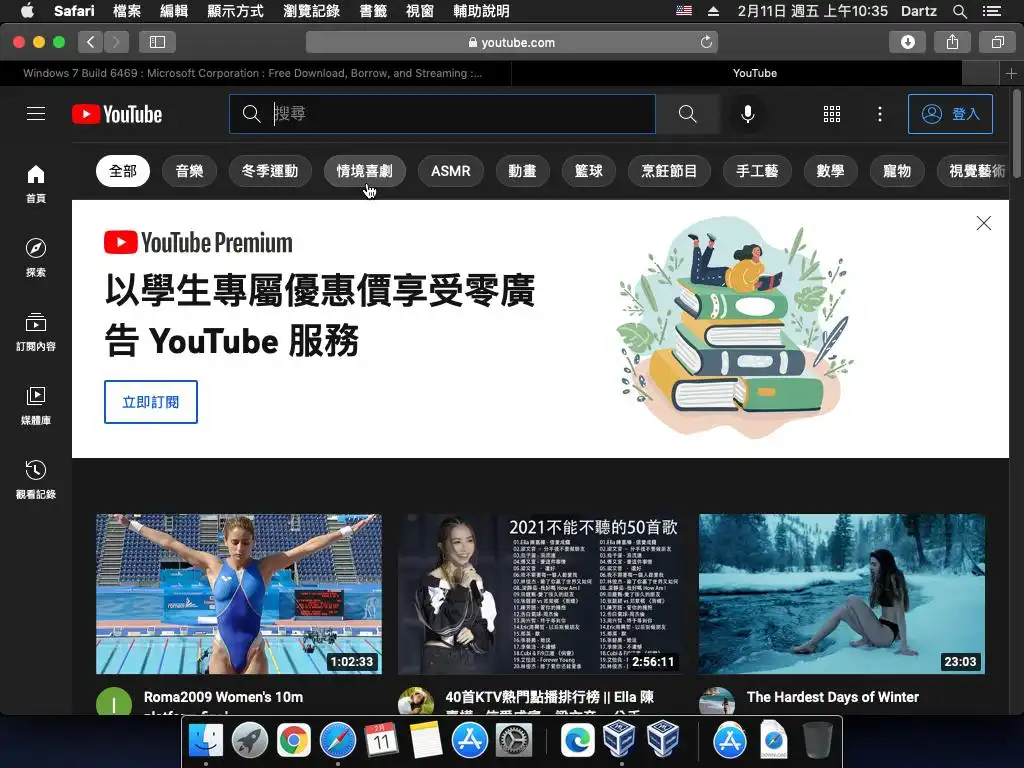Open the 2021不能不聽的50首歌 thumbnail
Image resolution: width=1024 pixels, height=768 pixels.
coord(541,594)
